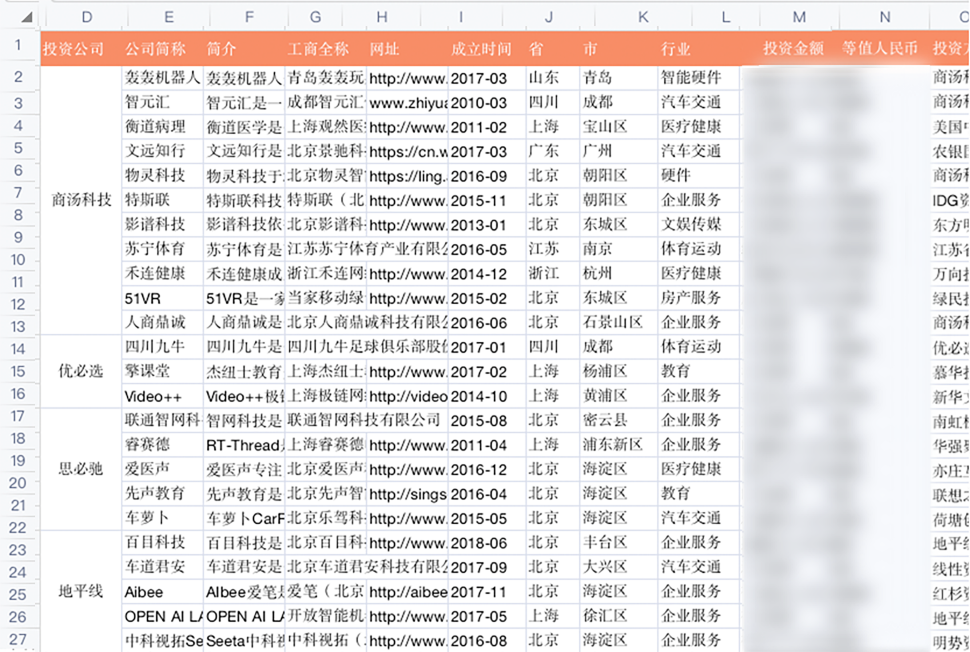
Task: Click the 省 header cell
Action: (x=553, y=48)
